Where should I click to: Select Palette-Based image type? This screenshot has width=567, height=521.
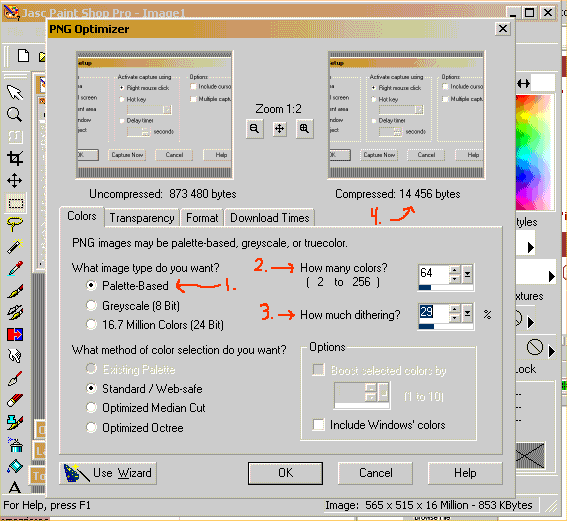[x=91, y=286]
